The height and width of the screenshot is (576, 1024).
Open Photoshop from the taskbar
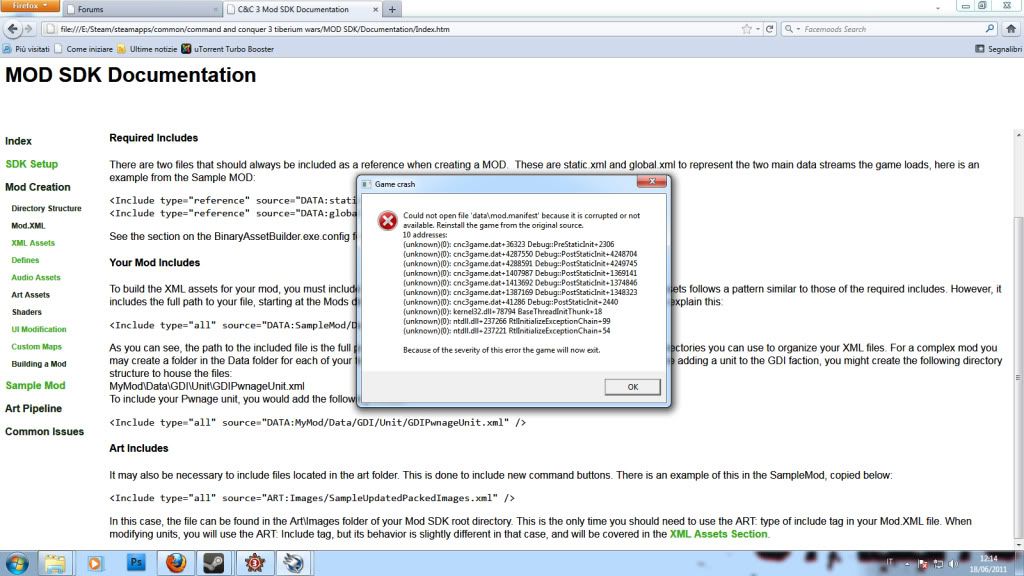tap(136, 562)
